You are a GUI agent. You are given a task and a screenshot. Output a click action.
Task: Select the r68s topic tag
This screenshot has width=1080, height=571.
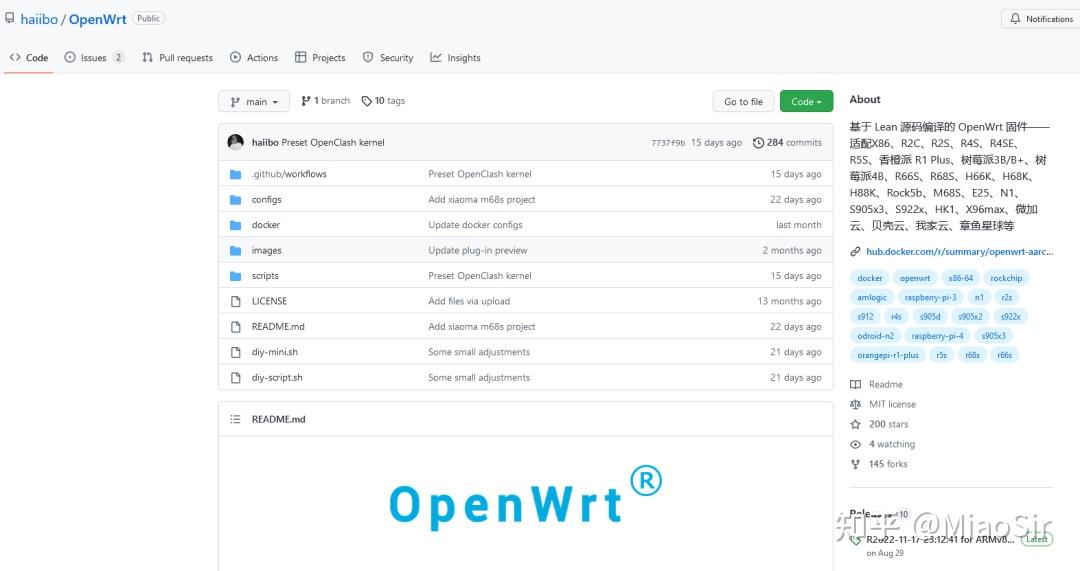click(x=972, y=355)
